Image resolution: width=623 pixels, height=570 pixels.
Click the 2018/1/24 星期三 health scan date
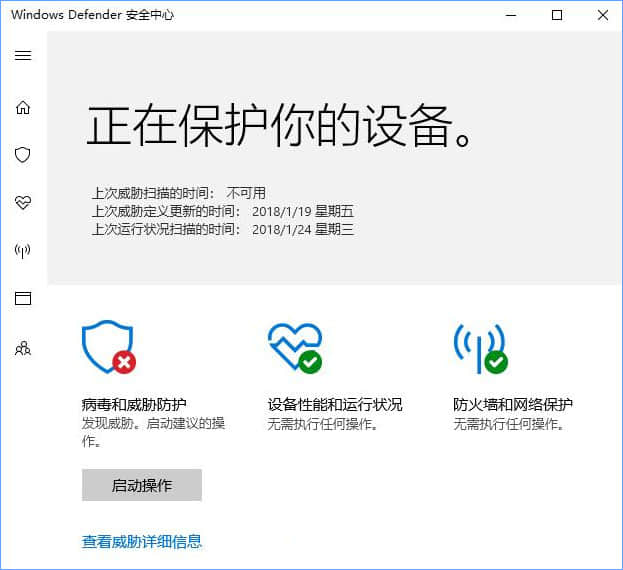[303, 230]
